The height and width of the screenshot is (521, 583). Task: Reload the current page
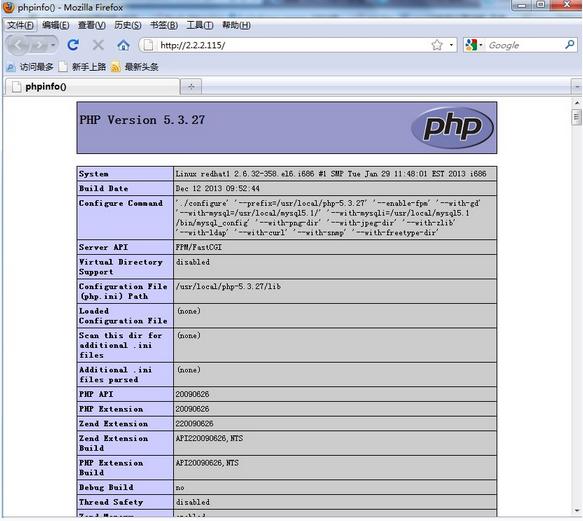pyautogui.click(x=73, y=45)
